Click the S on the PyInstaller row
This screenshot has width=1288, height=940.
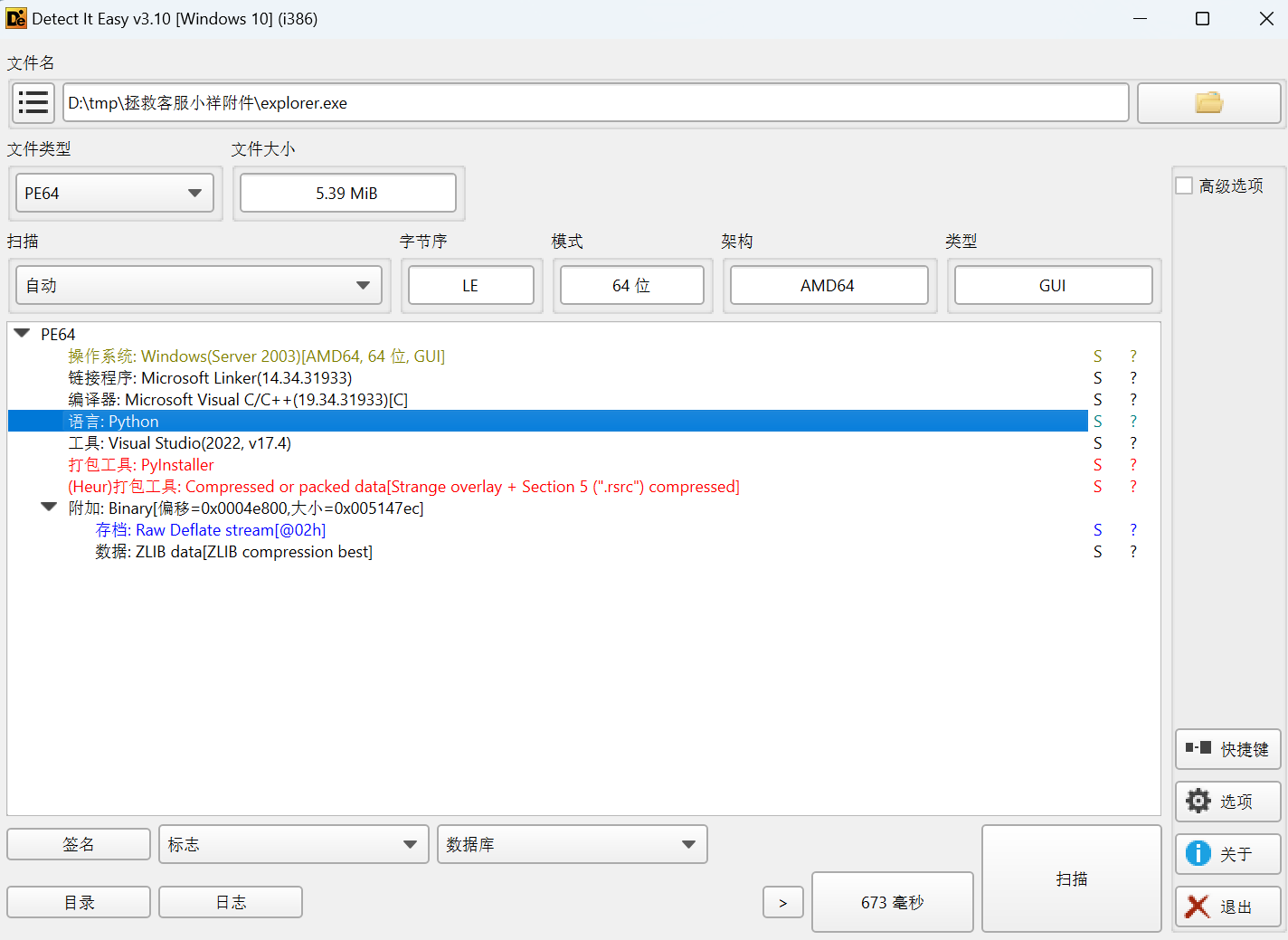[1098, 464]
